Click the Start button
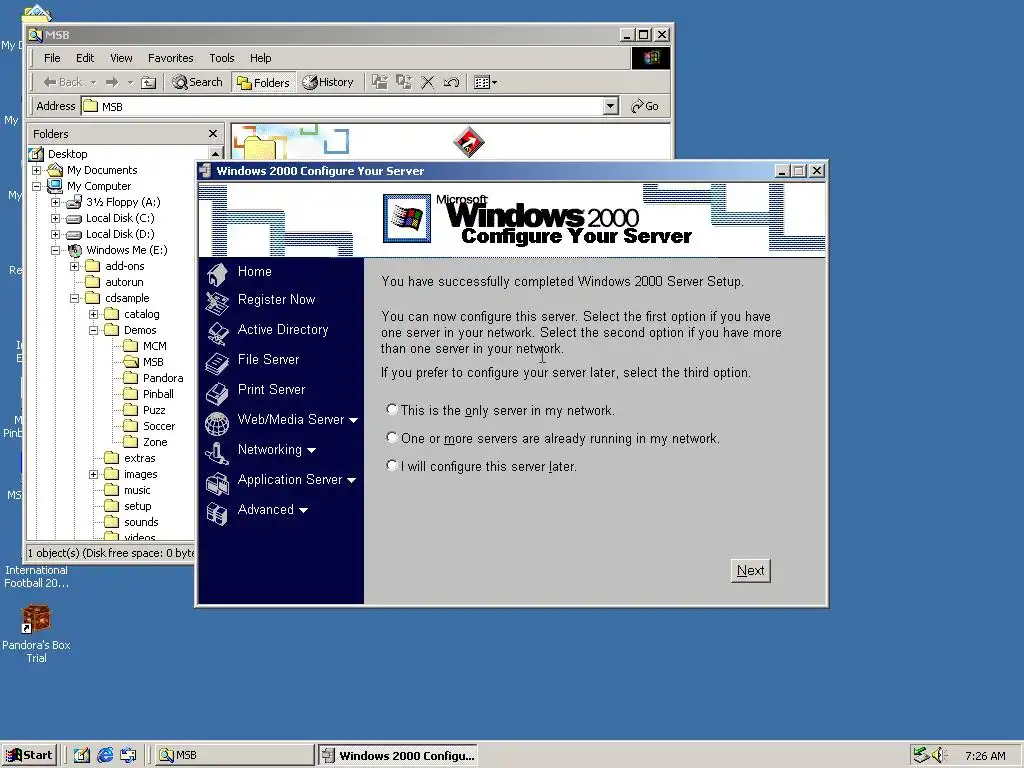 pyautogui.click(x=29, y=755)
